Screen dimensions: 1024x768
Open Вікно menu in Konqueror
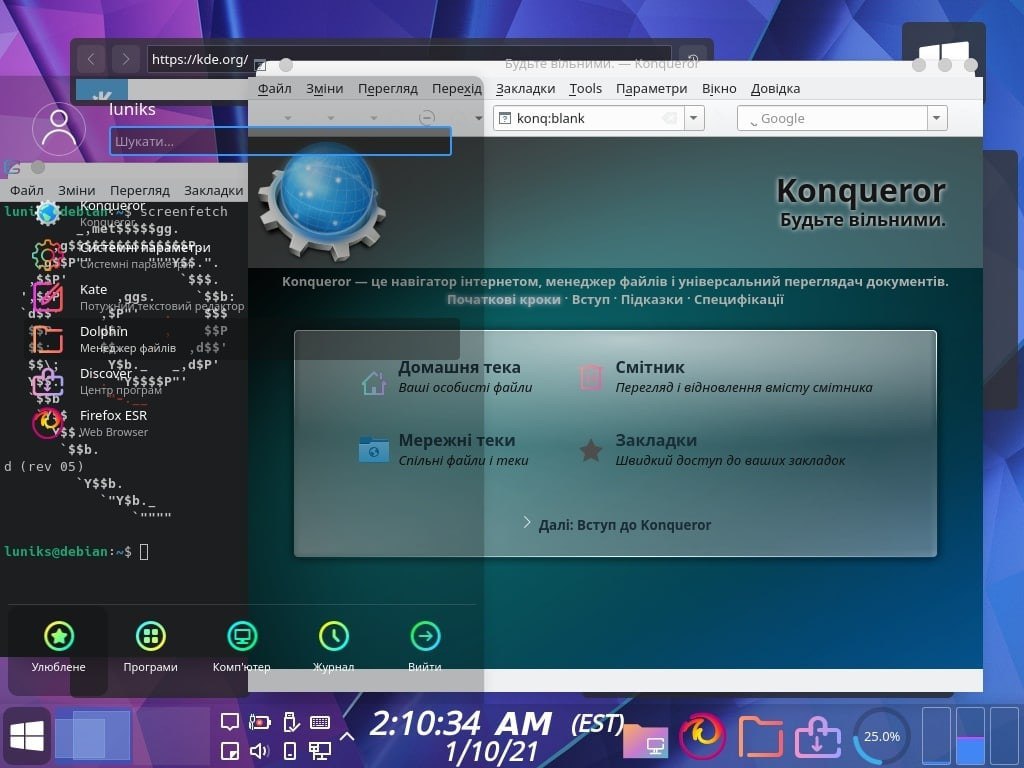pyautogui.click(x=719, y=88)
